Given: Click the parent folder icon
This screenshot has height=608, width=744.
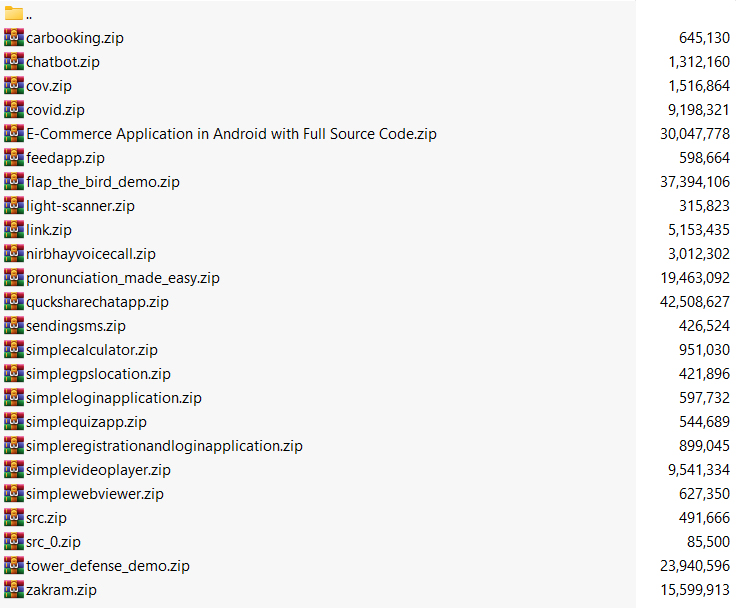Looking at the screenshot, I should [x=14, y=14].
